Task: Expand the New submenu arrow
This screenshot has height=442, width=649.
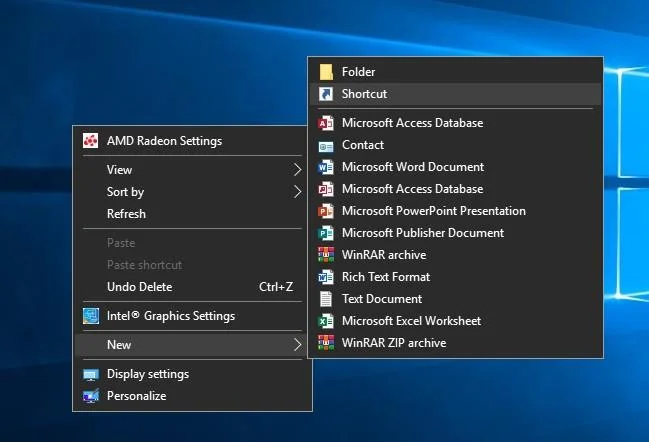Action: [x=297, y=345]
